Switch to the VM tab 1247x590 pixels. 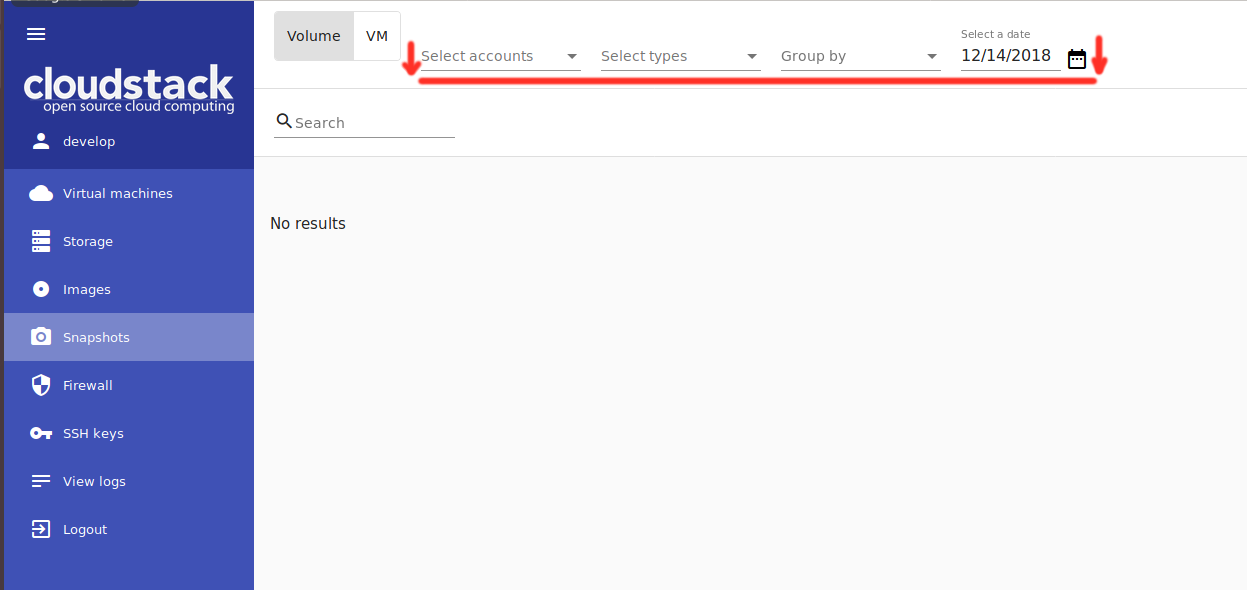pos(377,35)
